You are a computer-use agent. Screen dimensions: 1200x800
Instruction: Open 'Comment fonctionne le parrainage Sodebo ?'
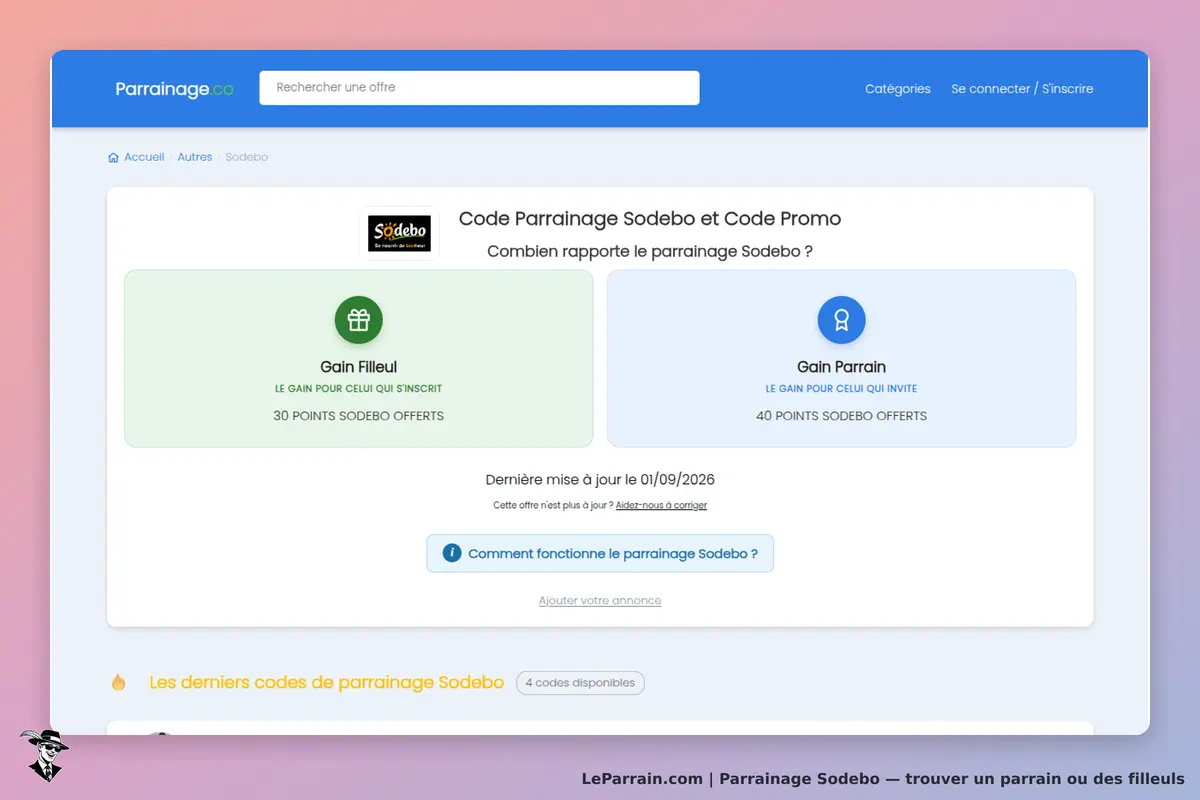(600, 553)
